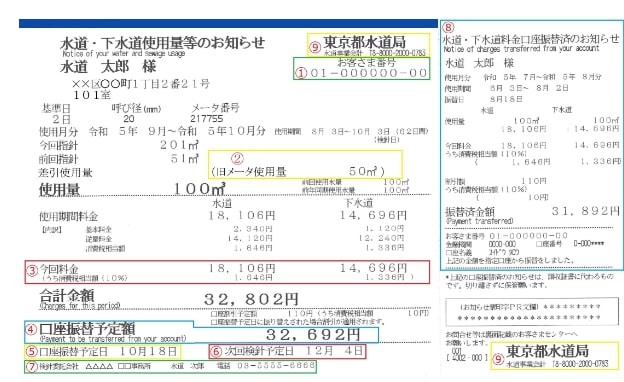Select the address line ××区○○町1丁目2番21号
Image resolution: width=624 pixels, height=382 pixels.
(140, 84)
